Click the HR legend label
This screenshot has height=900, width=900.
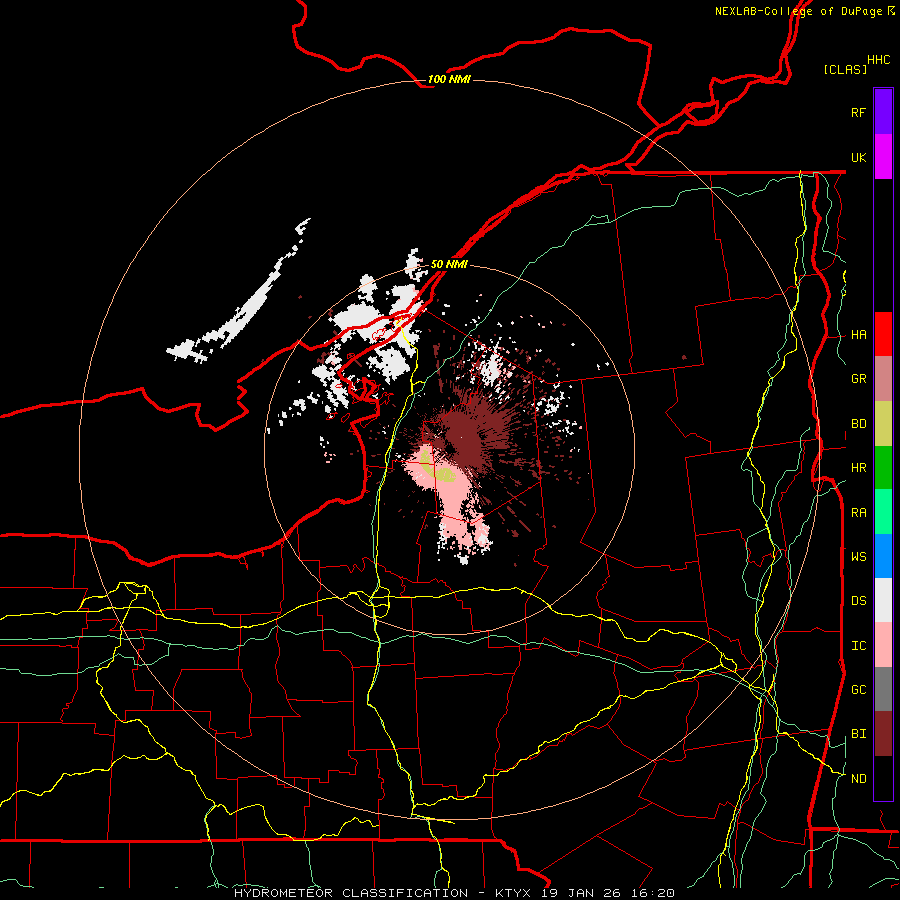858,468
